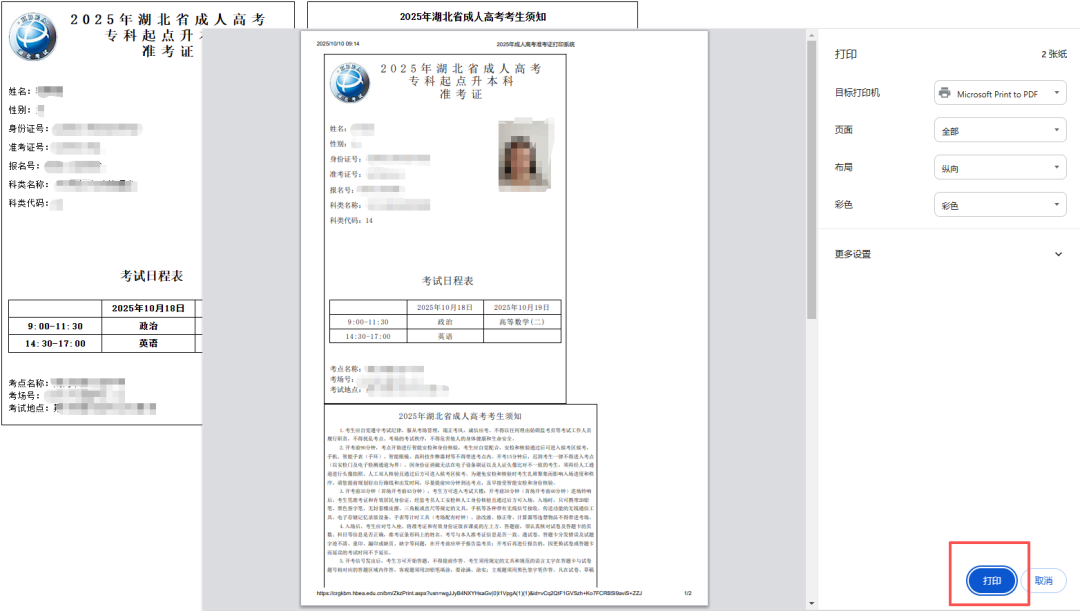Click the scroll-up arrow above the print preview scrollbar
Viewport: 1080px width, 611px height.
pyautogui.click(x=812, y=36)
